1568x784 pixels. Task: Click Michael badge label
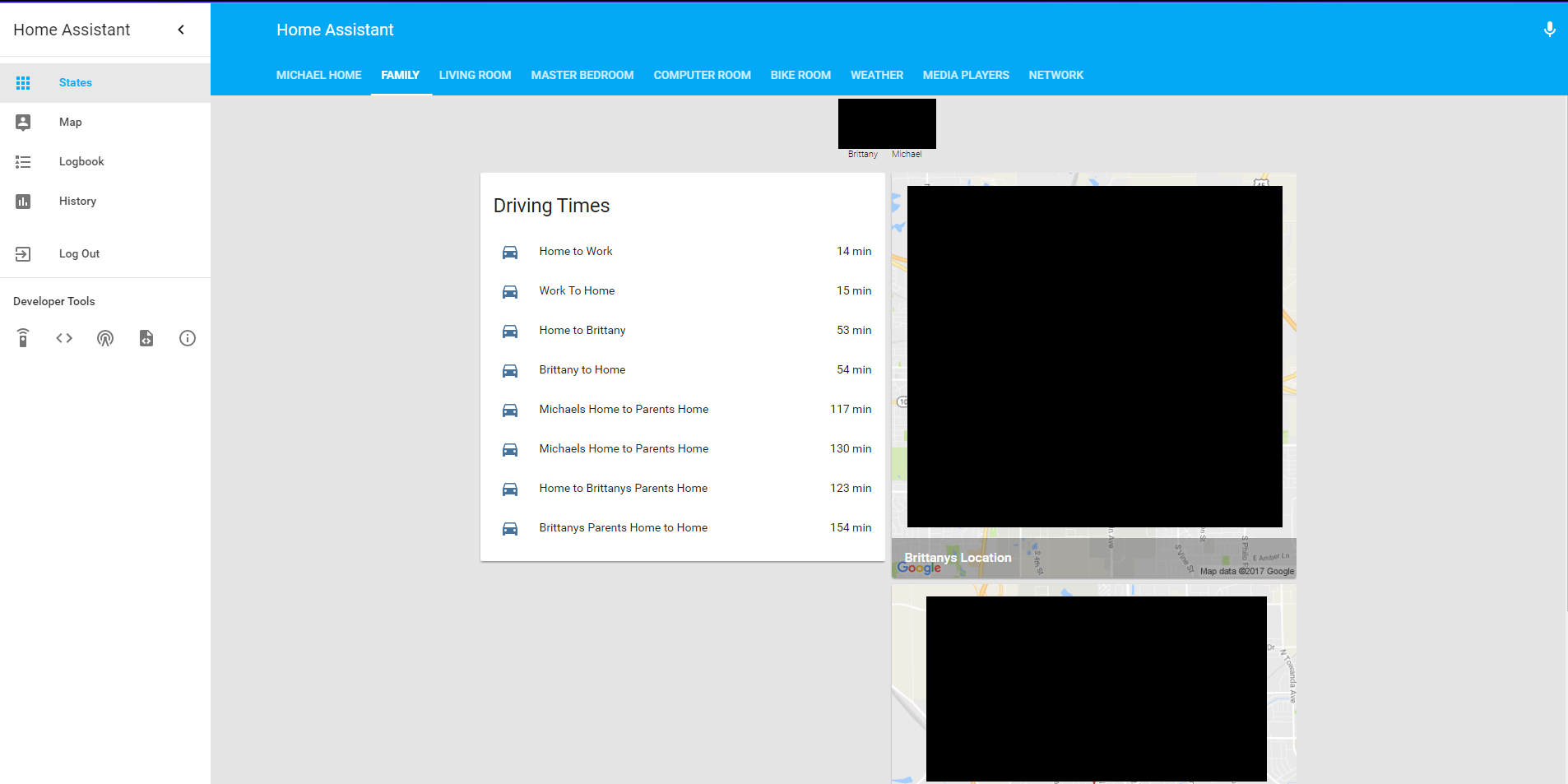(907, 155)
